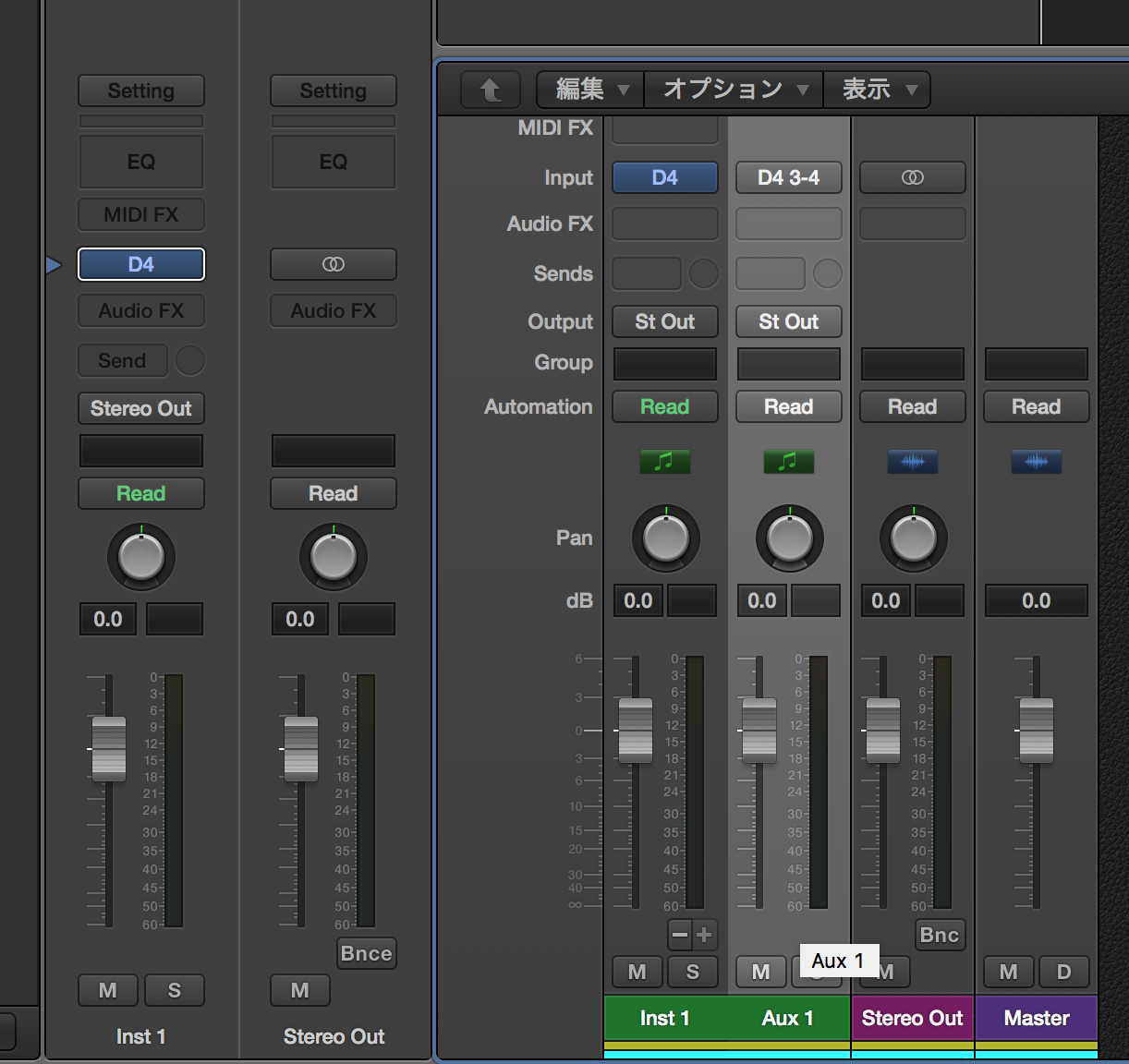The width and height of the screenshot is (1129, 1064).
Task: Click the pan knob on inspector Stereo Out
Action: click(x=333, y=556)
